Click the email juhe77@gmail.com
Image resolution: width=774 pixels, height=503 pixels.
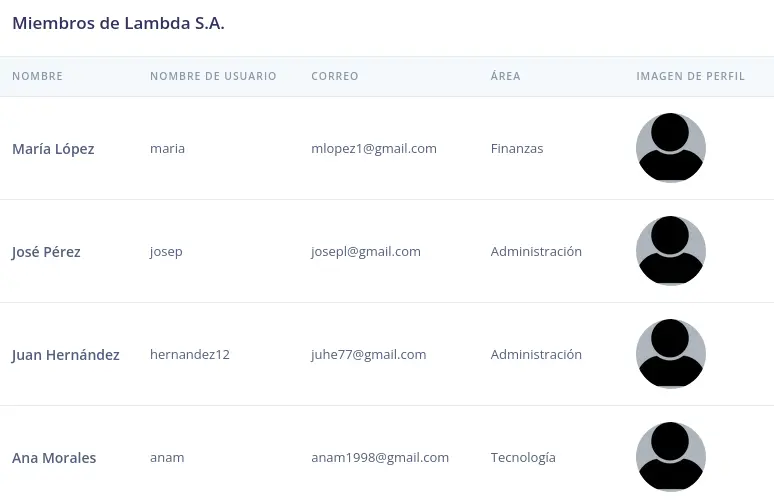[369, 355]
